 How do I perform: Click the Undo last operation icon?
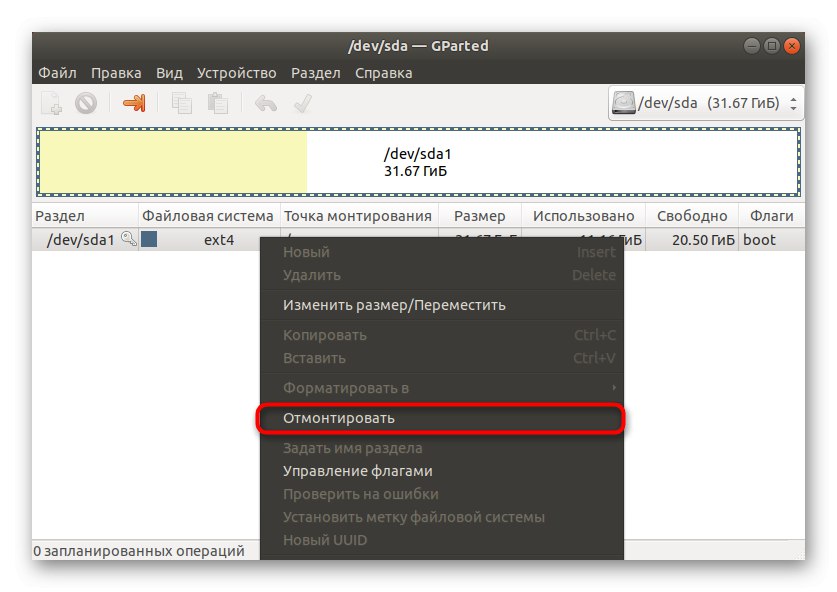(x=265, y=104)
